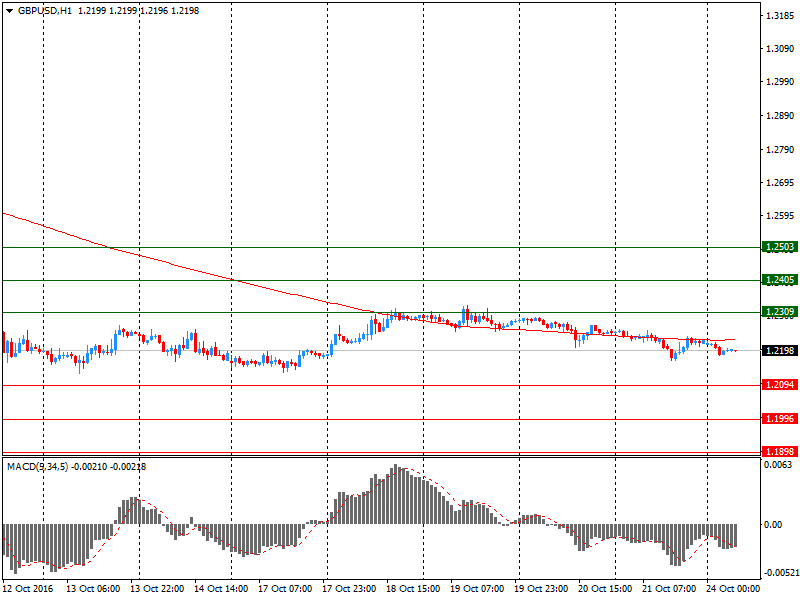Click the 20 Oct 15:00 time axis label
Screen dimensions: 800x600
pyautogui.click(x=605, y=589)
